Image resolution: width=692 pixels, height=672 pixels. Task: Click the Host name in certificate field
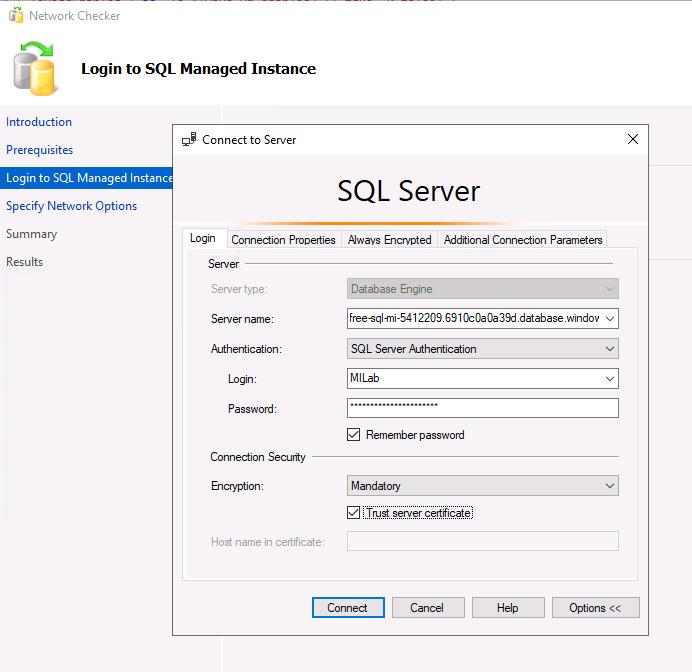pyautogui.click(x=483, y=541)
